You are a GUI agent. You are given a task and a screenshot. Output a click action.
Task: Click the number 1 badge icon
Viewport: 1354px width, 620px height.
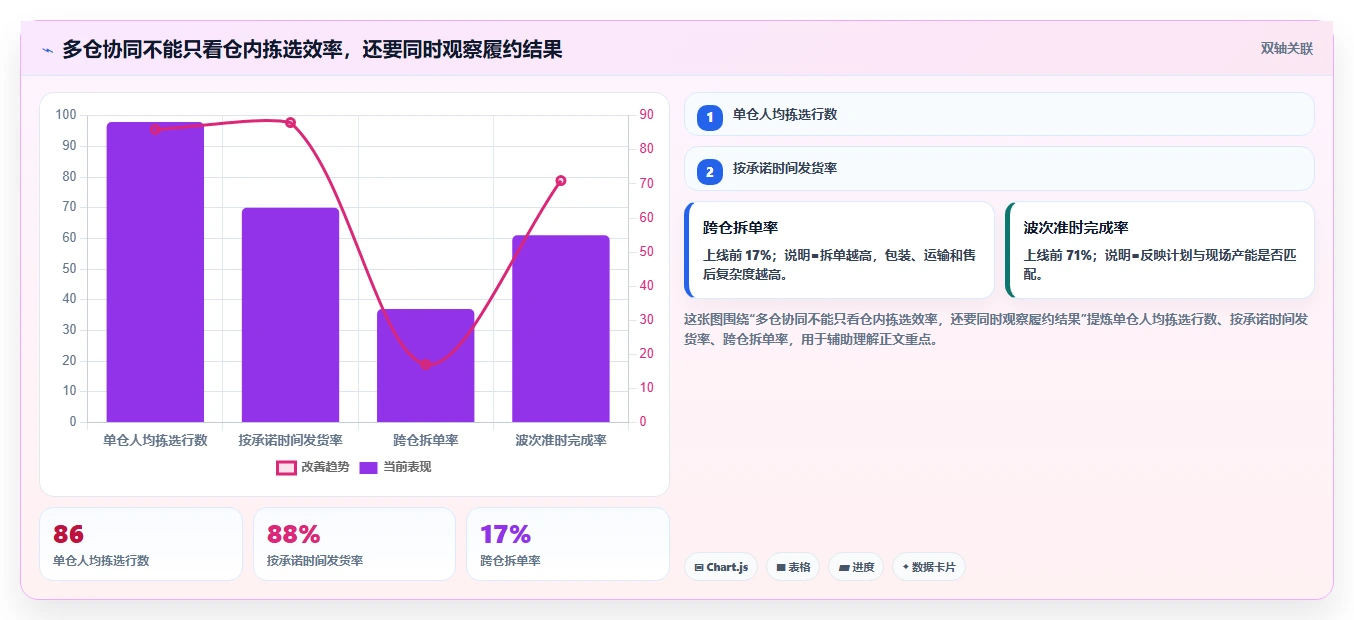pyautogui.click(x=710, y=117)
